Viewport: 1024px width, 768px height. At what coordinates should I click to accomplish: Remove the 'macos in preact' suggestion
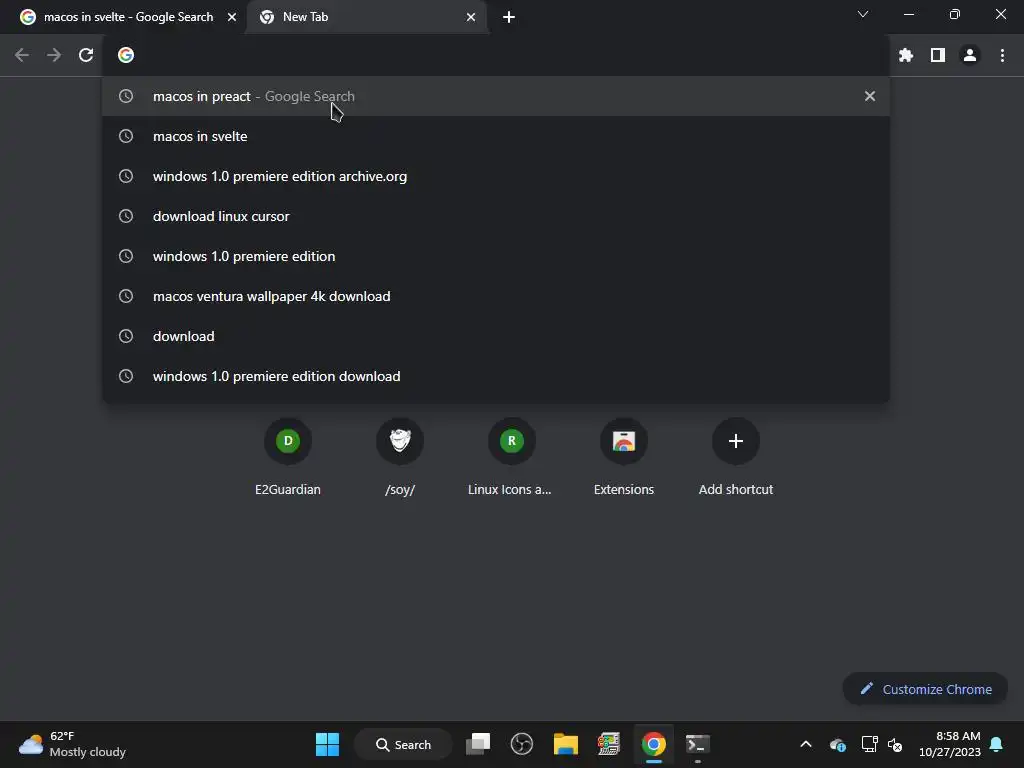[x=870, y=96]
